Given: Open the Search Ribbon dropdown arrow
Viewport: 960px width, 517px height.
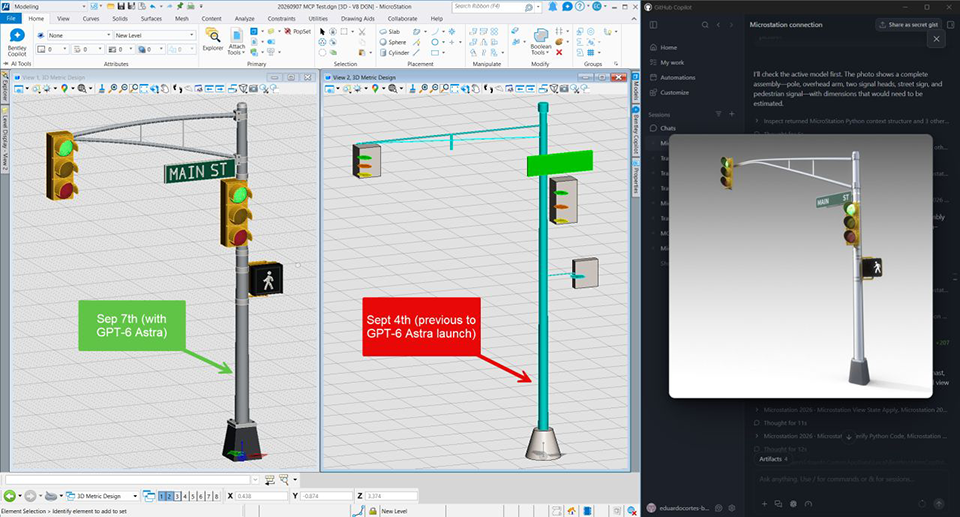Looking at the screenshot, I should (x=537, y=7).
